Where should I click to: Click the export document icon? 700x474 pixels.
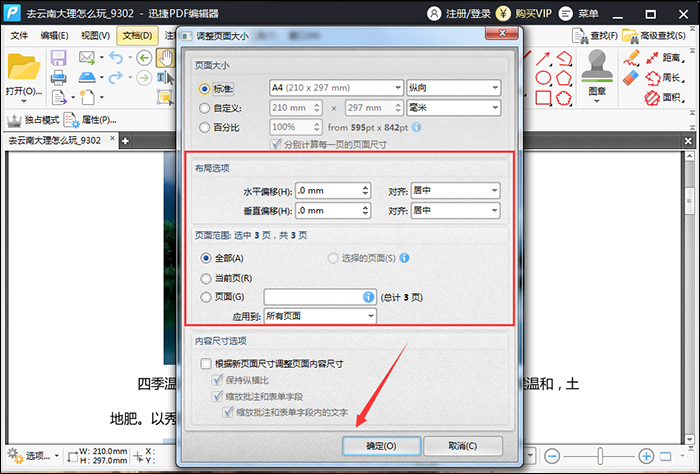pos(59,97)
